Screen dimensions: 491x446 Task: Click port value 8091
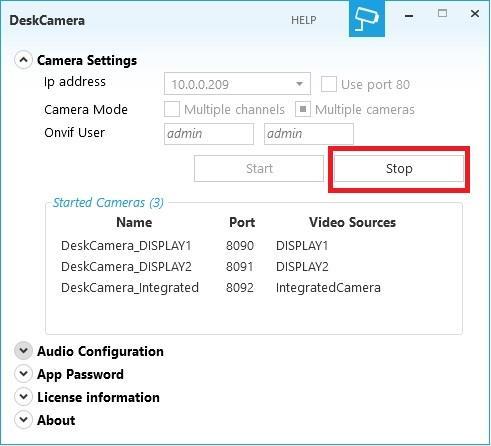240,267
